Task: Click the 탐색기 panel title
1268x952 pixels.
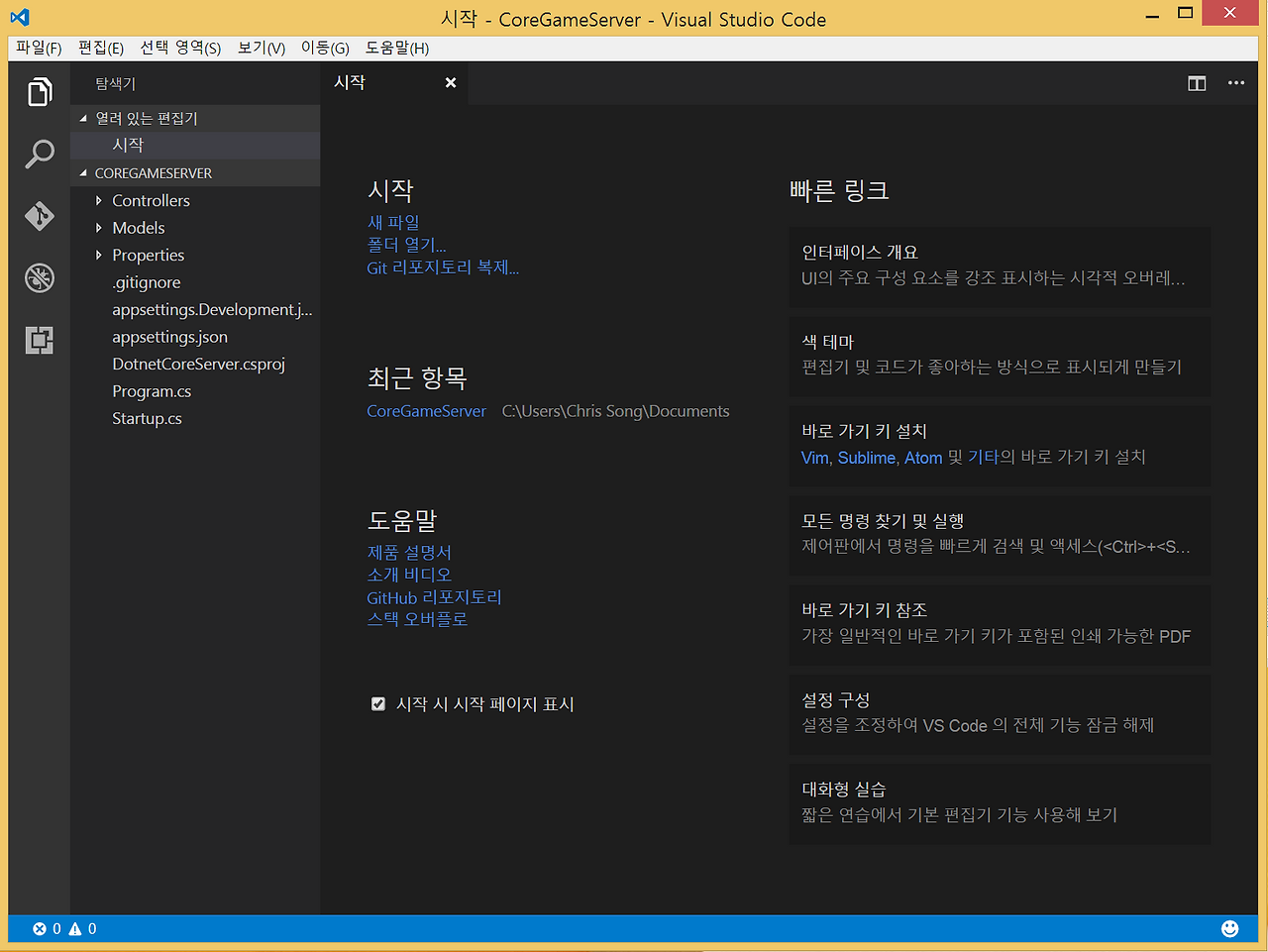Action: [x=116, y=84]
